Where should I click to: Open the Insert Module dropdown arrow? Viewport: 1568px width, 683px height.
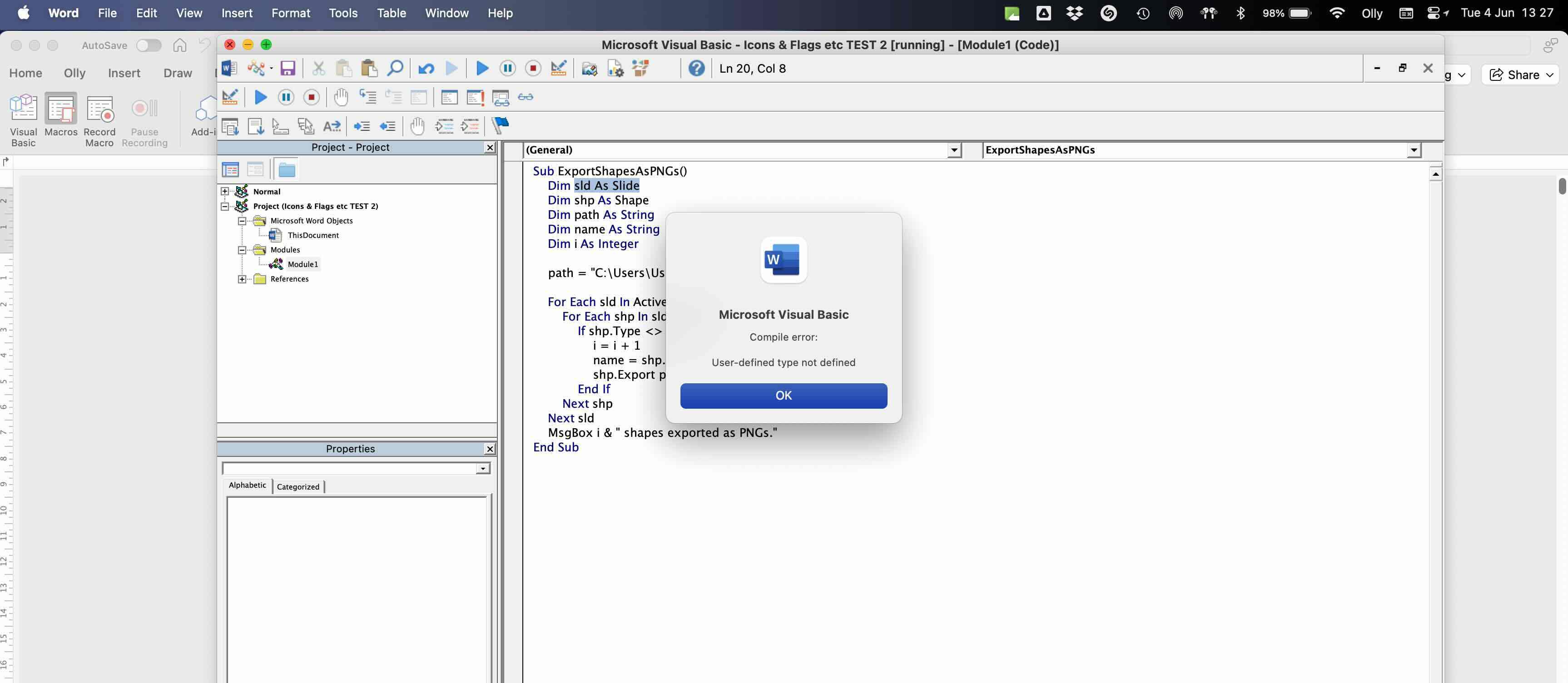click(x=271, y=68)
